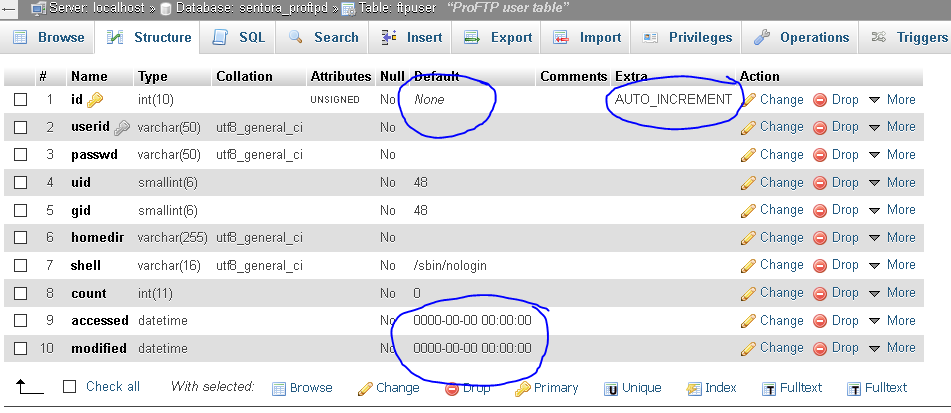
Task: Click the red Drop icon for count row
Action: [x=820, y=293]
